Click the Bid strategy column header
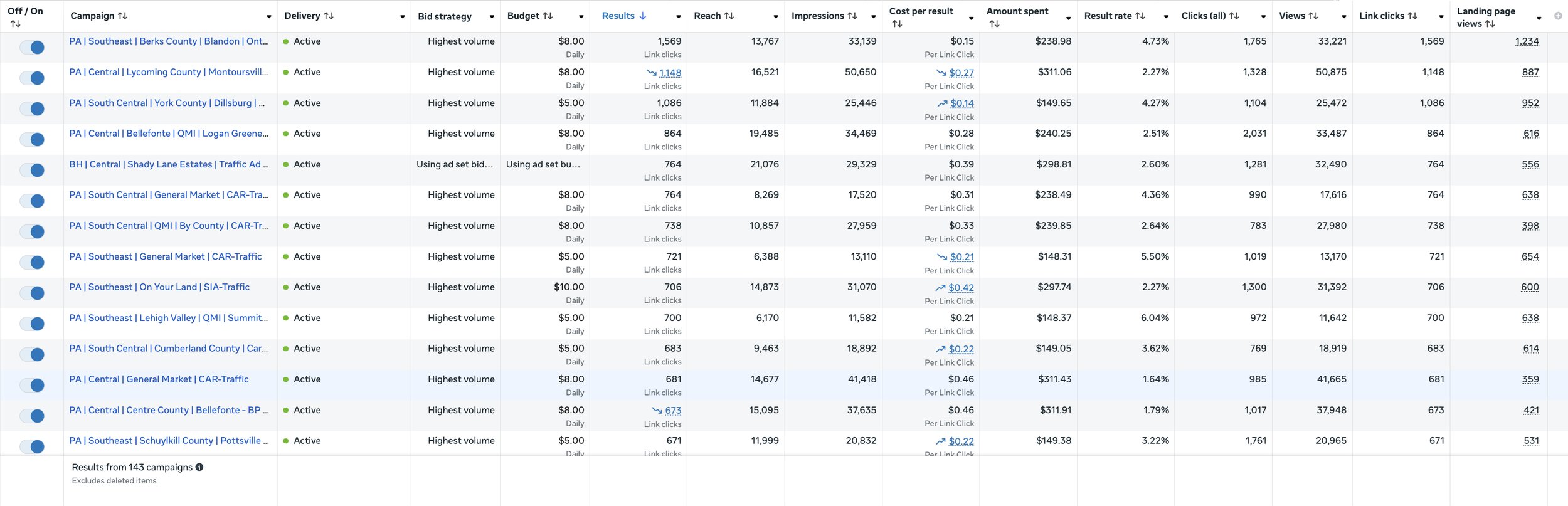Screen dimensions: 1568x506 click(x=445, y=16)
